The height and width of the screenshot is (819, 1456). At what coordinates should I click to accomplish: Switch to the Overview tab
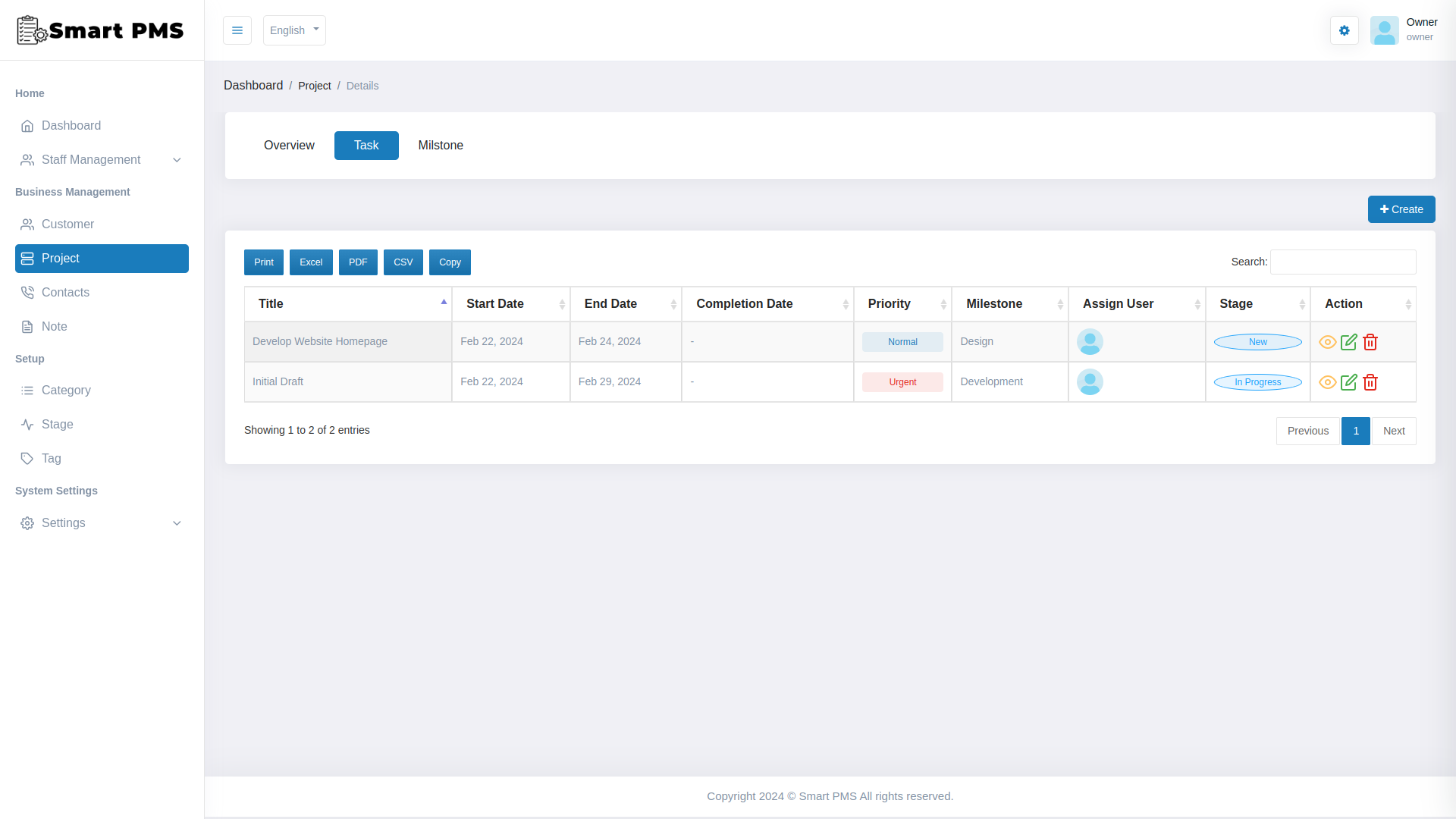(x=289, y=145)
